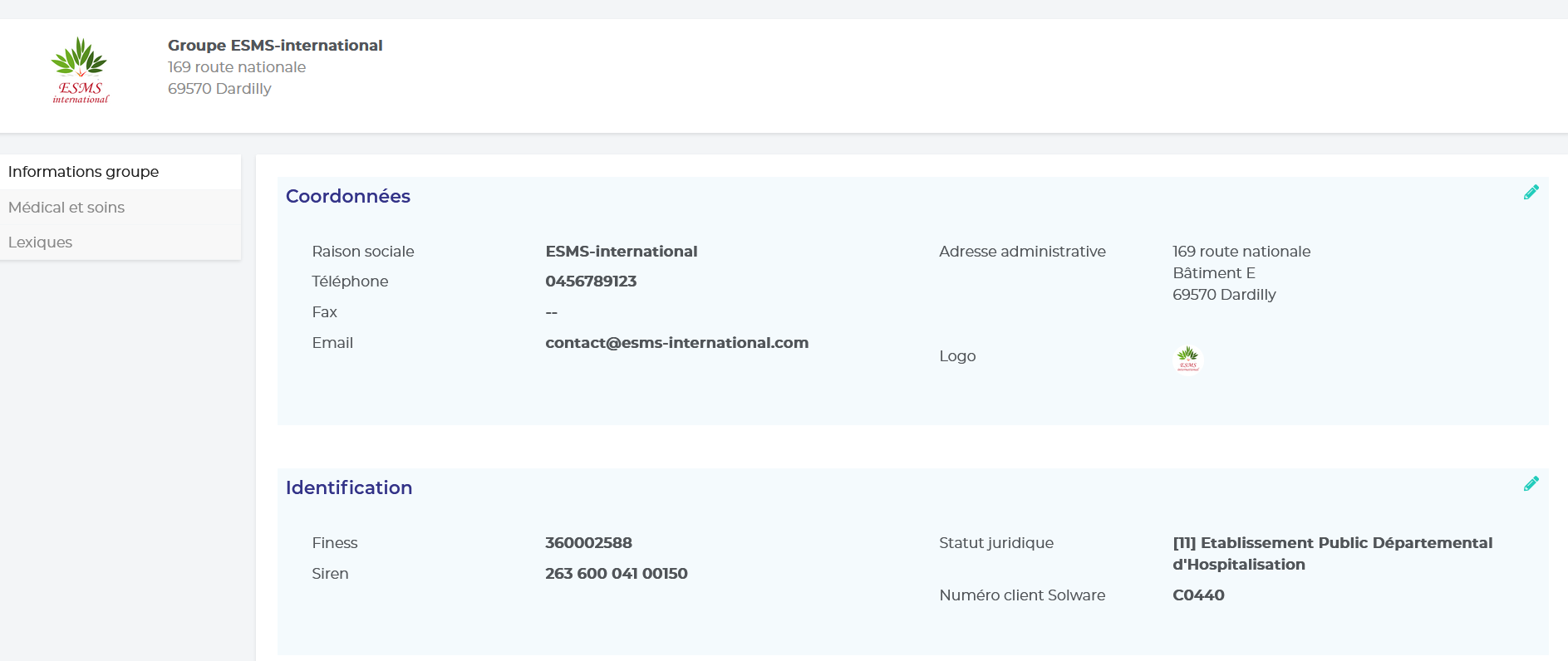
Task: Click the 69570 Dardilly line in the header
Action: 219,89
